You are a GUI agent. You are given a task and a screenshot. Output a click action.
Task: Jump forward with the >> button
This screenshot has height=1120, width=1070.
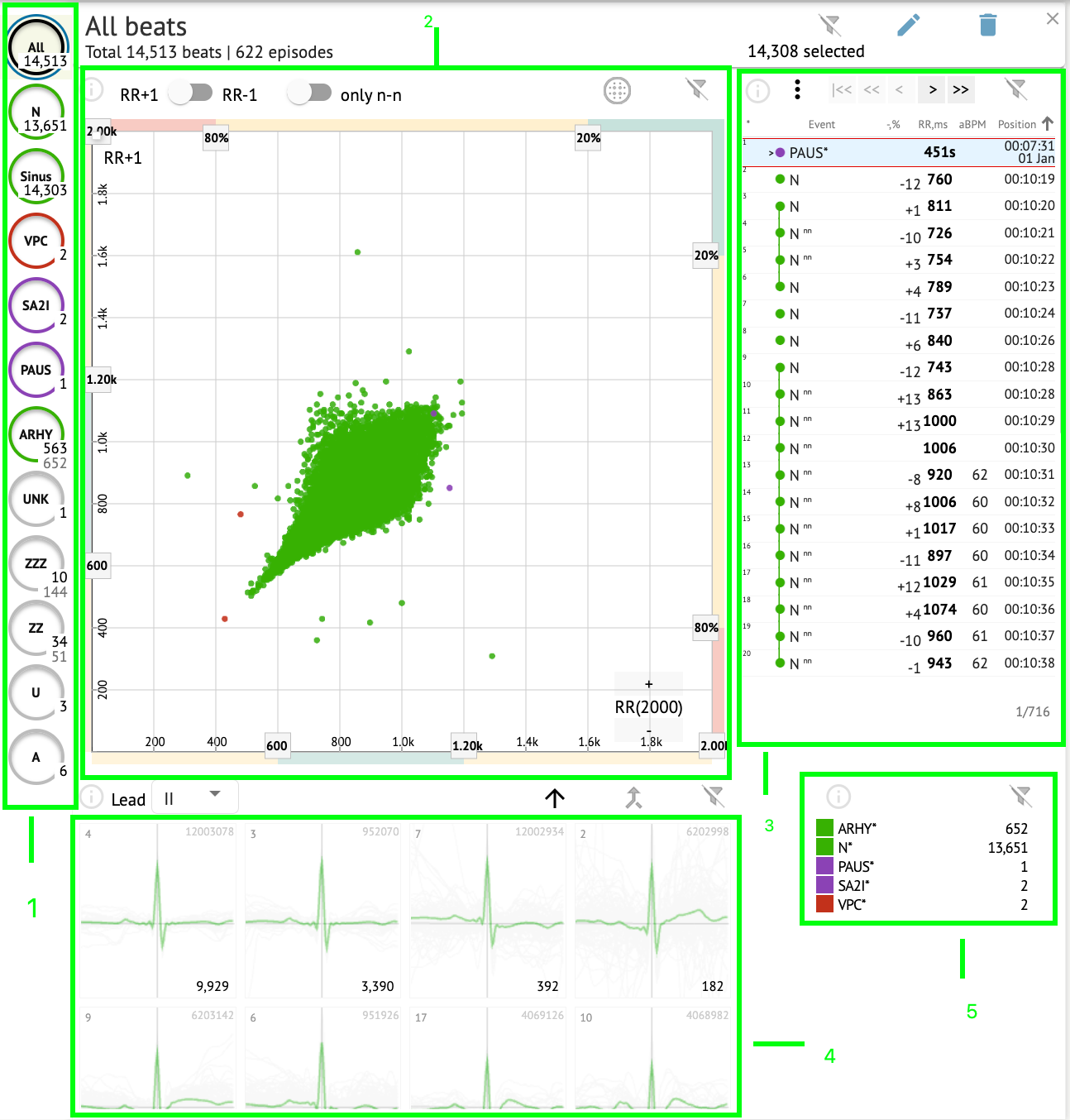coord(960,89)
